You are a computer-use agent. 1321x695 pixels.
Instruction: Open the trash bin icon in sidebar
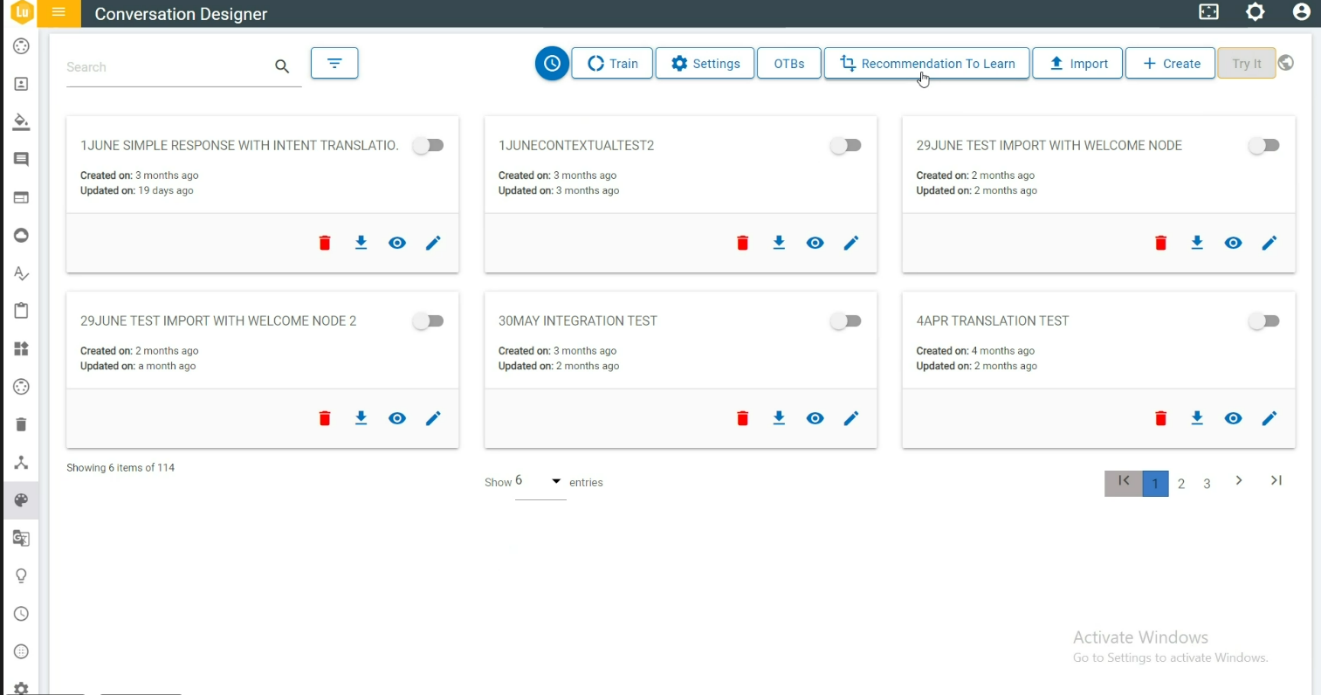click(21, 425)
